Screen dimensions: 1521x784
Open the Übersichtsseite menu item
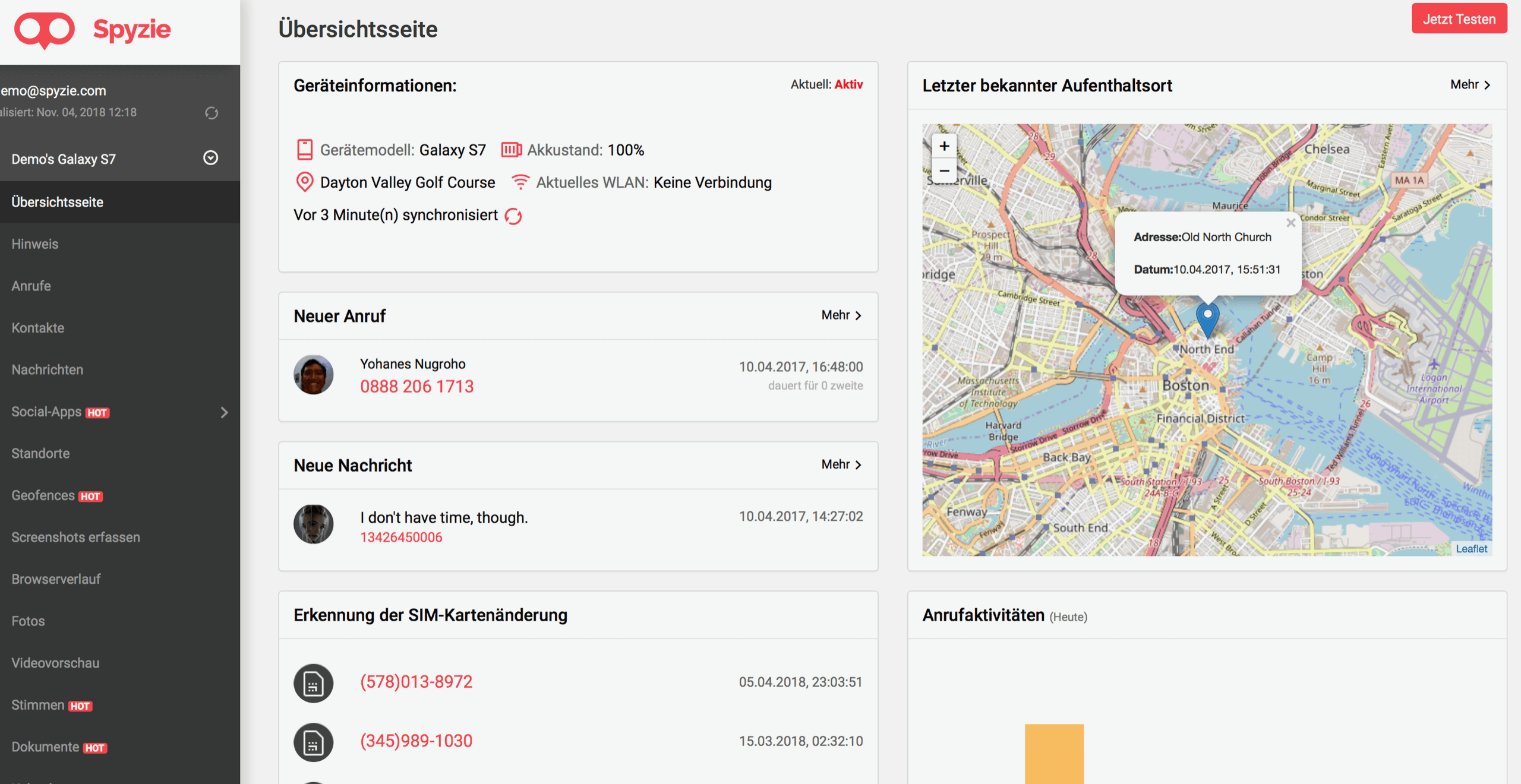(120, 202)
